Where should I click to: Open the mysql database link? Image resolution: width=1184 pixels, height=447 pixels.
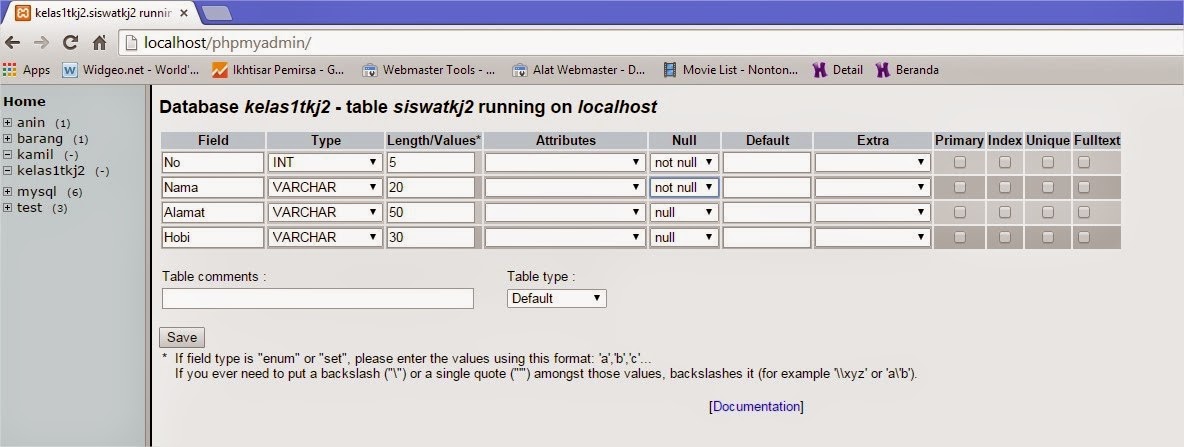[37, 192]
